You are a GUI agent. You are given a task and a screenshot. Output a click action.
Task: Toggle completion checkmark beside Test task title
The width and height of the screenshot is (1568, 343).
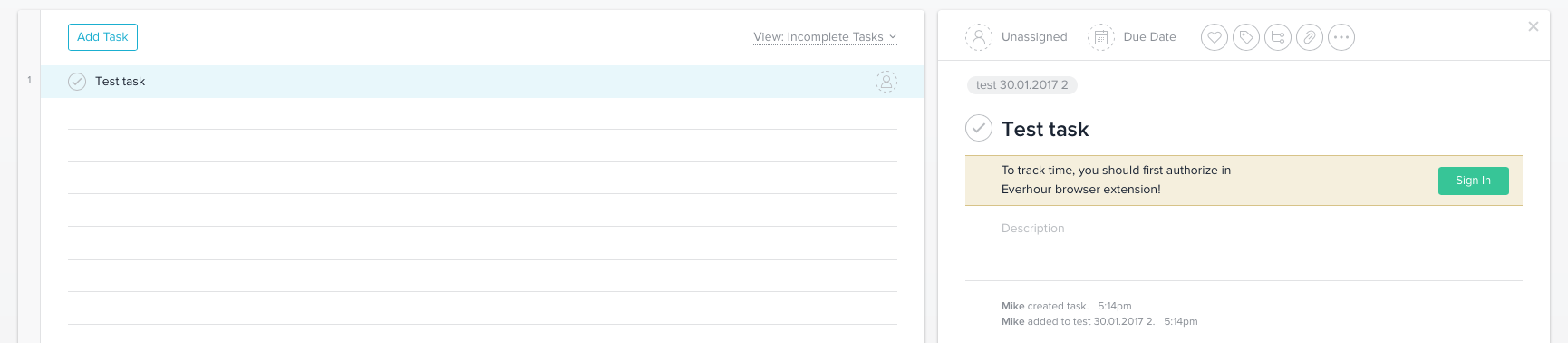(x=979, y=129)
